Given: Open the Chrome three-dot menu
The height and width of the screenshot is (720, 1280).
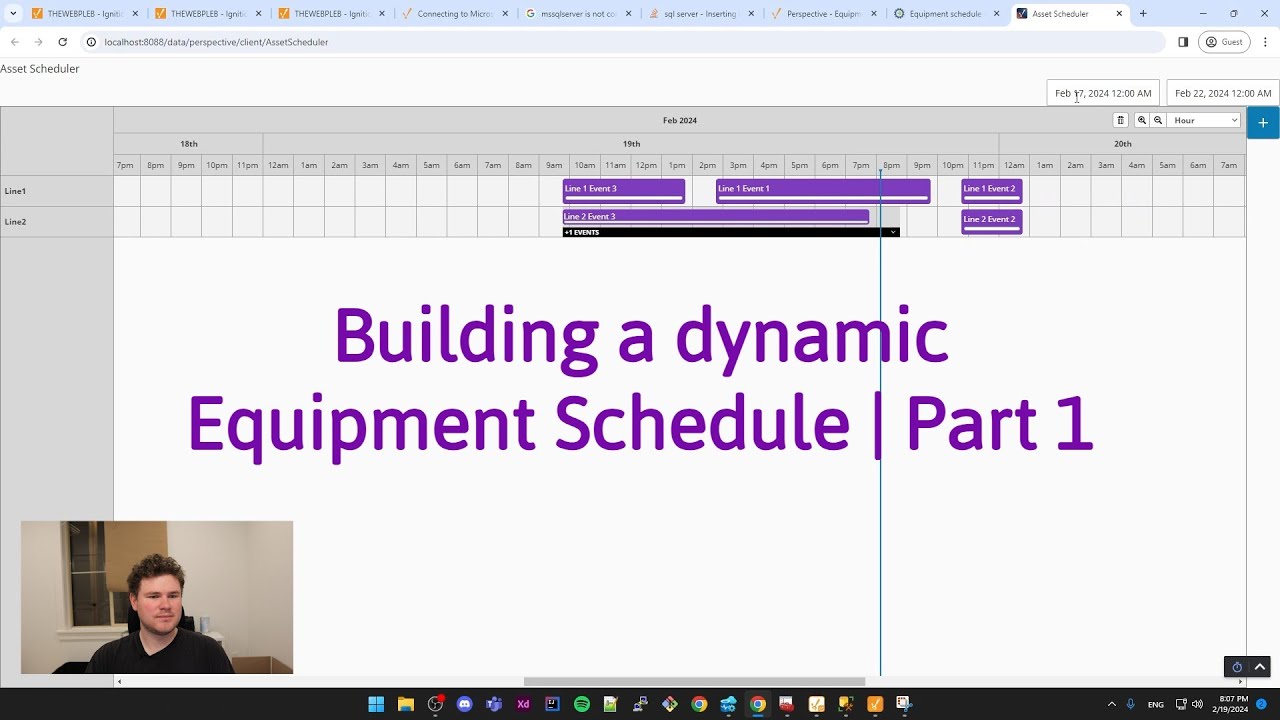Looking at the screenshot, I should (x=1265, y=42).
